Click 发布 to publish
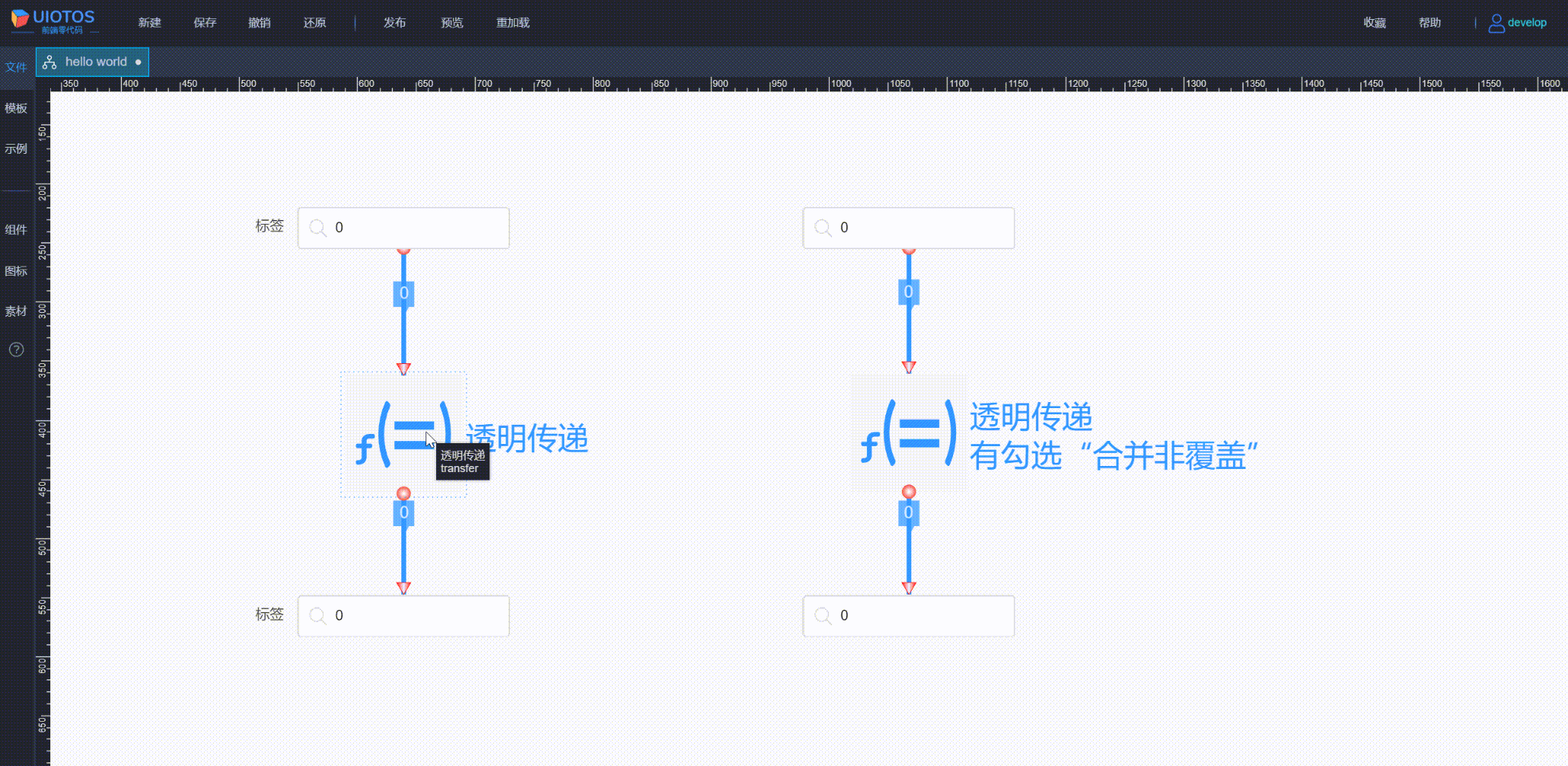The height and width of the screenshot is (766, 1568). [394, 23]
